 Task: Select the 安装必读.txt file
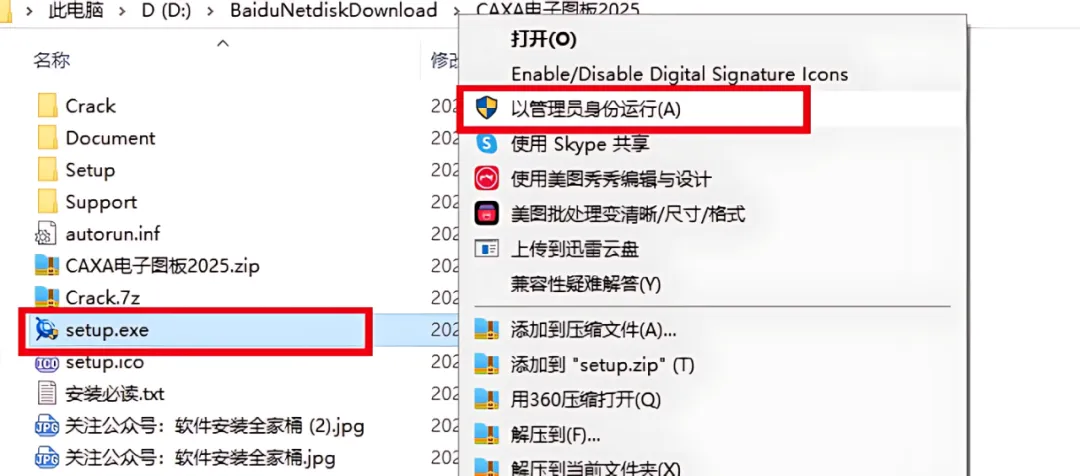pos(115,395)
